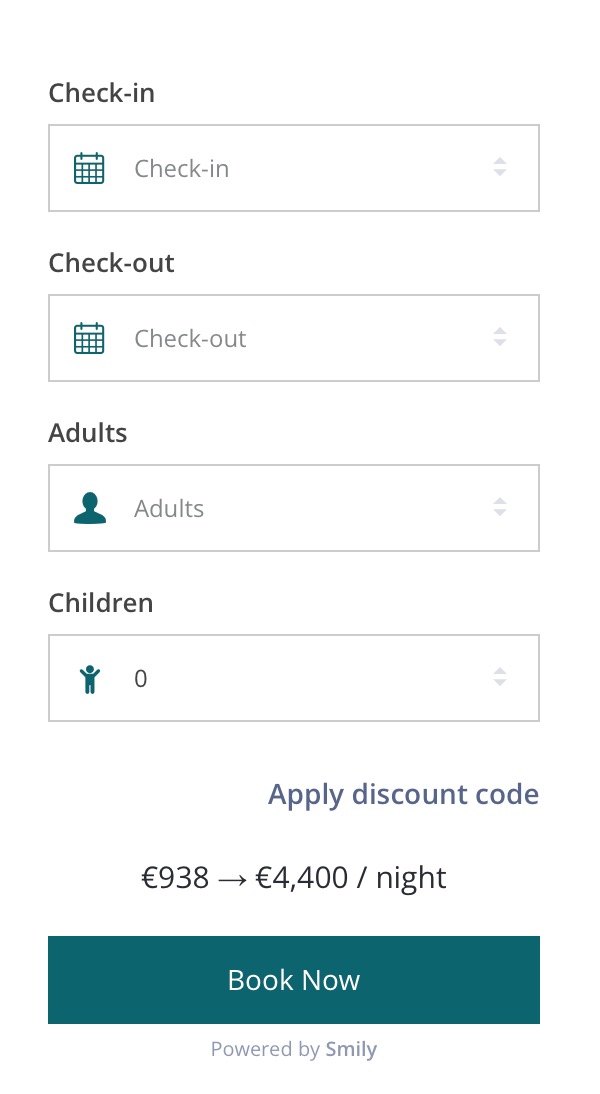Click the calendar icon in Check-in field
Image resolution: width=600 pixels, height=1094 pixels.
click(89, 168)
